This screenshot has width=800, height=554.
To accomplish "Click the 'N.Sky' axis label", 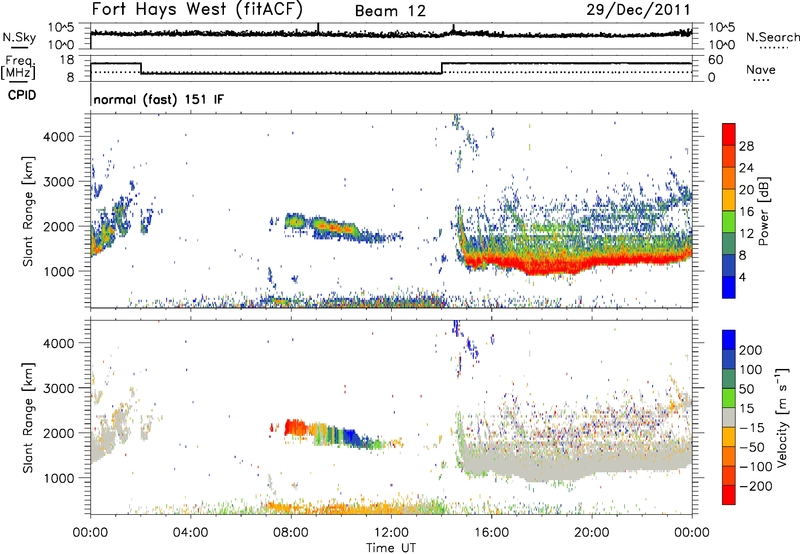I will [19, 37].
